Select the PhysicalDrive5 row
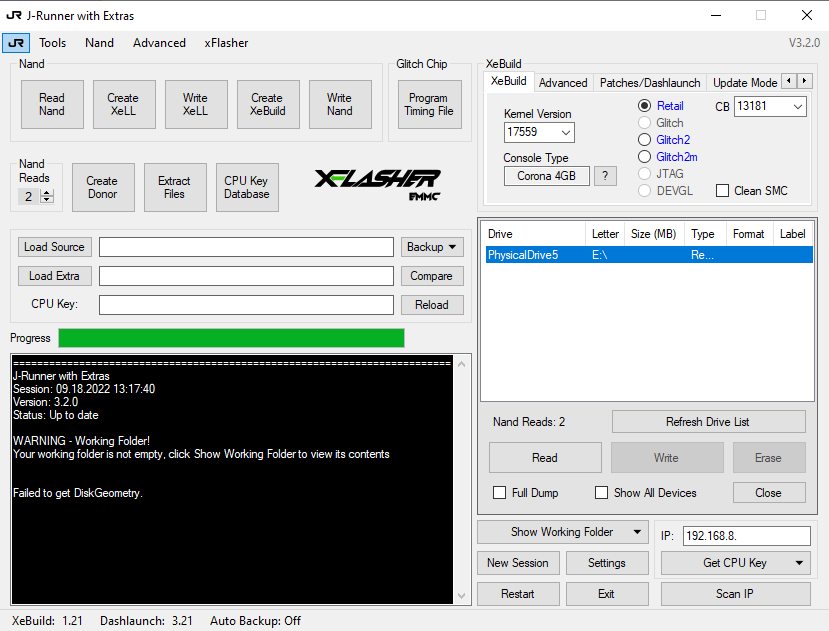 coord(649,255)
